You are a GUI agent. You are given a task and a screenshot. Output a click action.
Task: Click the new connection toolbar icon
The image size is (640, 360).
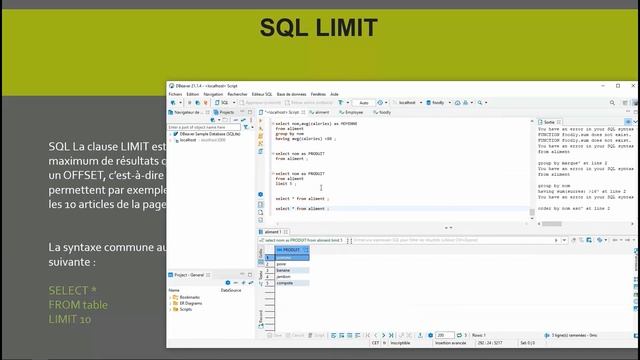click(173, 103)
